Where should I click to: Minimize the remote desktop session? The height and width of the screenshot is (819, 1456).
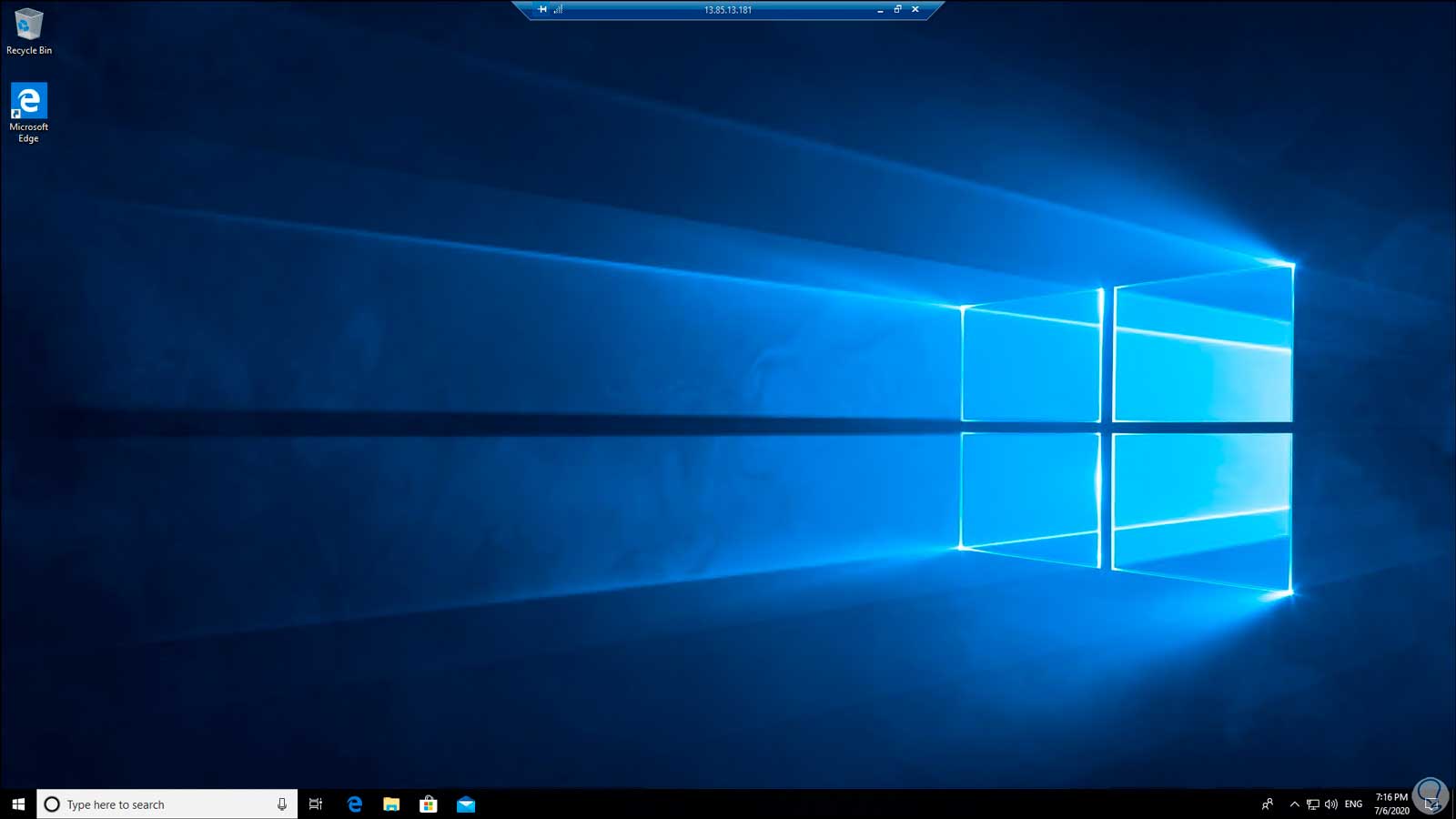coord(880,10)
